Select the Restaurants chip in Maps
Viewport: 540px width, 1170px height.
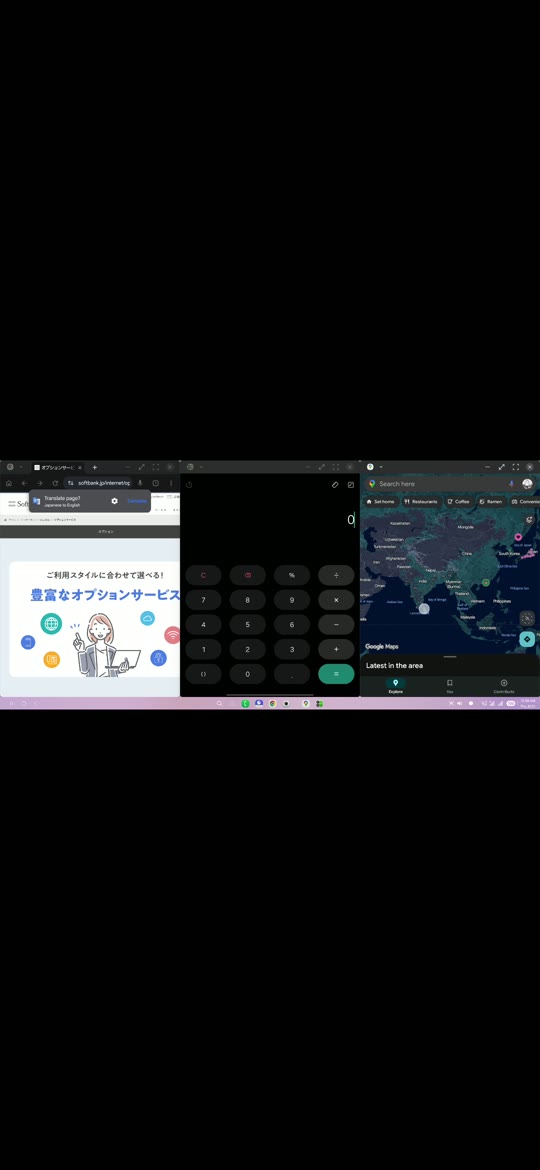click(x=421, y=501)
